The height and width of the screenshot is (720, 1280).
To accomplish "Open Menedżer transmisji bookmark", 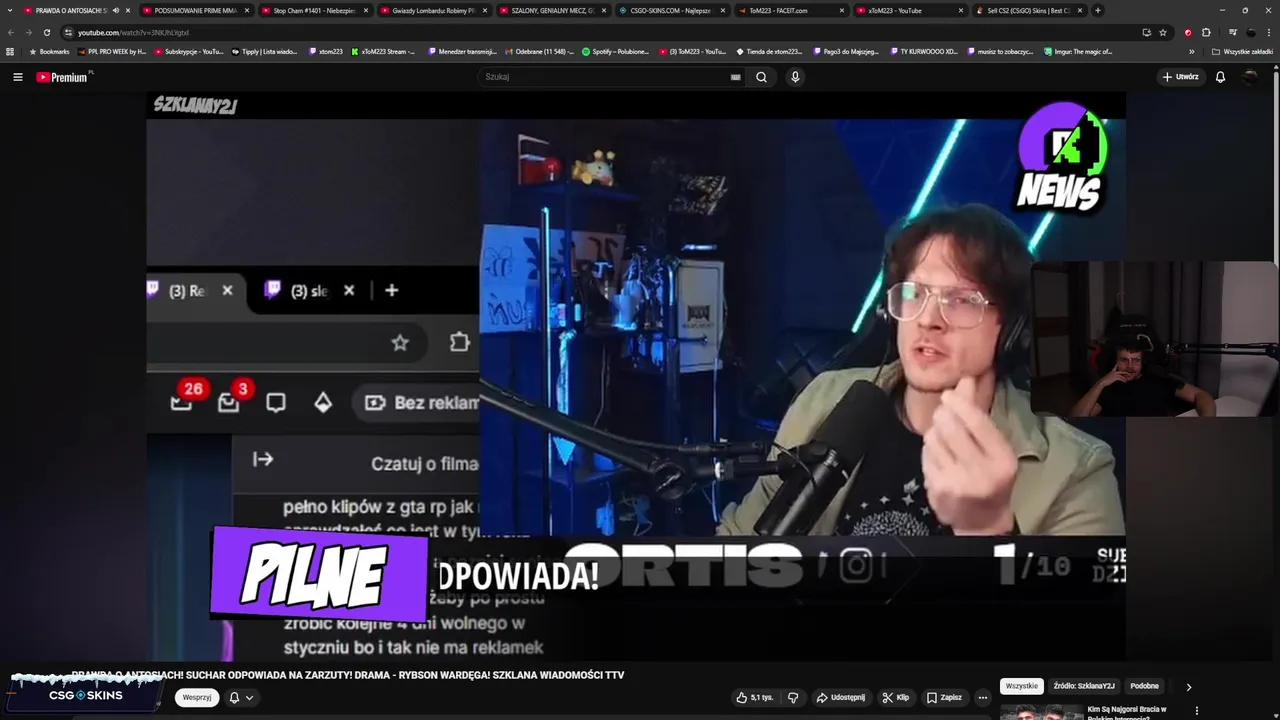I will [x=461, y=51].
